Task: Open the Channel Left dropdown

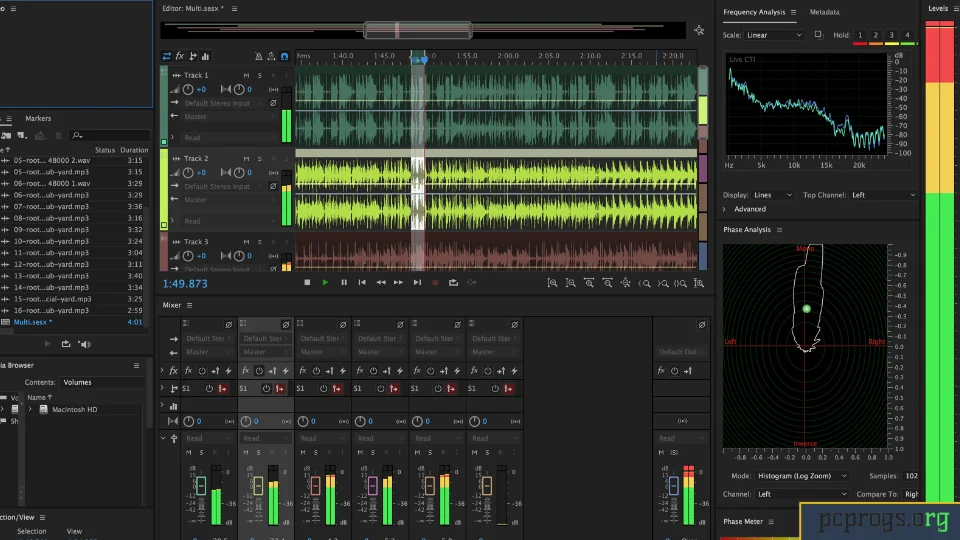Action: coord(802,494)
